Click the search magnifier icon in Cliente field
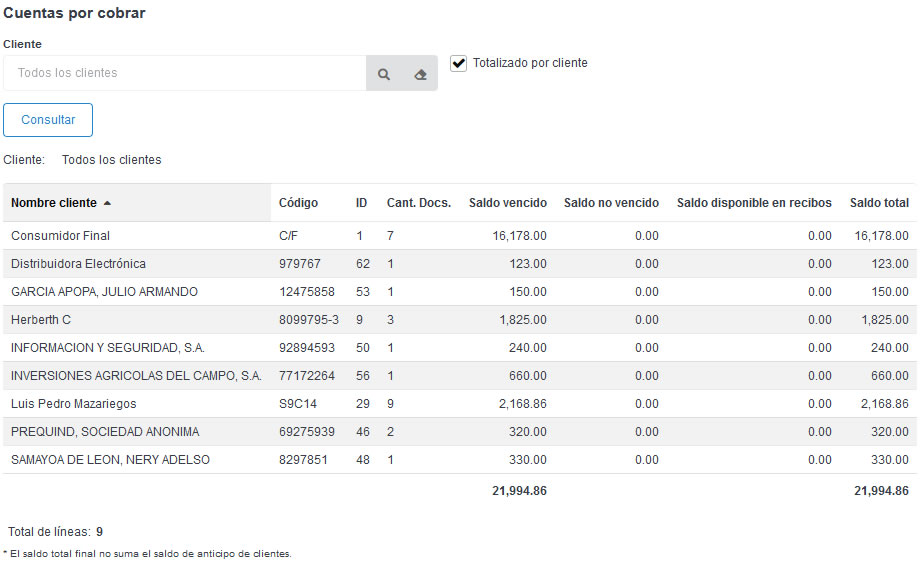The image size is (920, 570). click(x=384, y=74)
